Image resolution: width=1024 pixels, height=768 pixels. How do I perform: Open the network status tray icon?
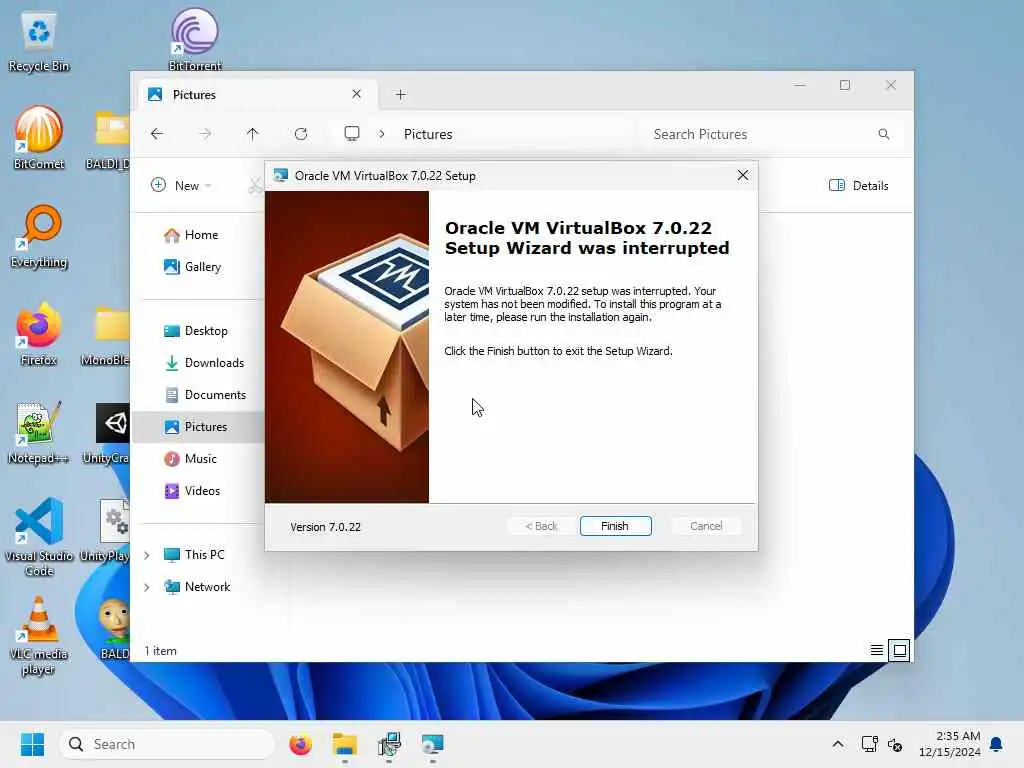[869, 744]
